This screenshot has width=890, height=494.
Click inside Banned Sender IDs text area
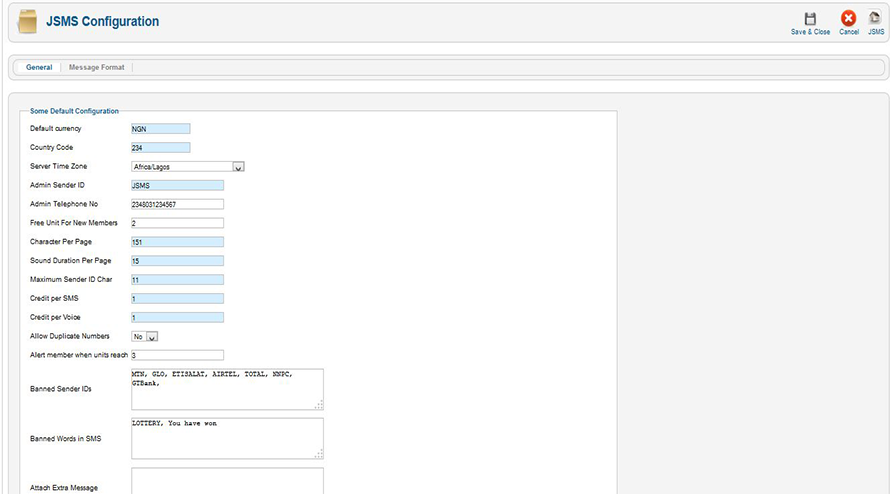(227, 389)
